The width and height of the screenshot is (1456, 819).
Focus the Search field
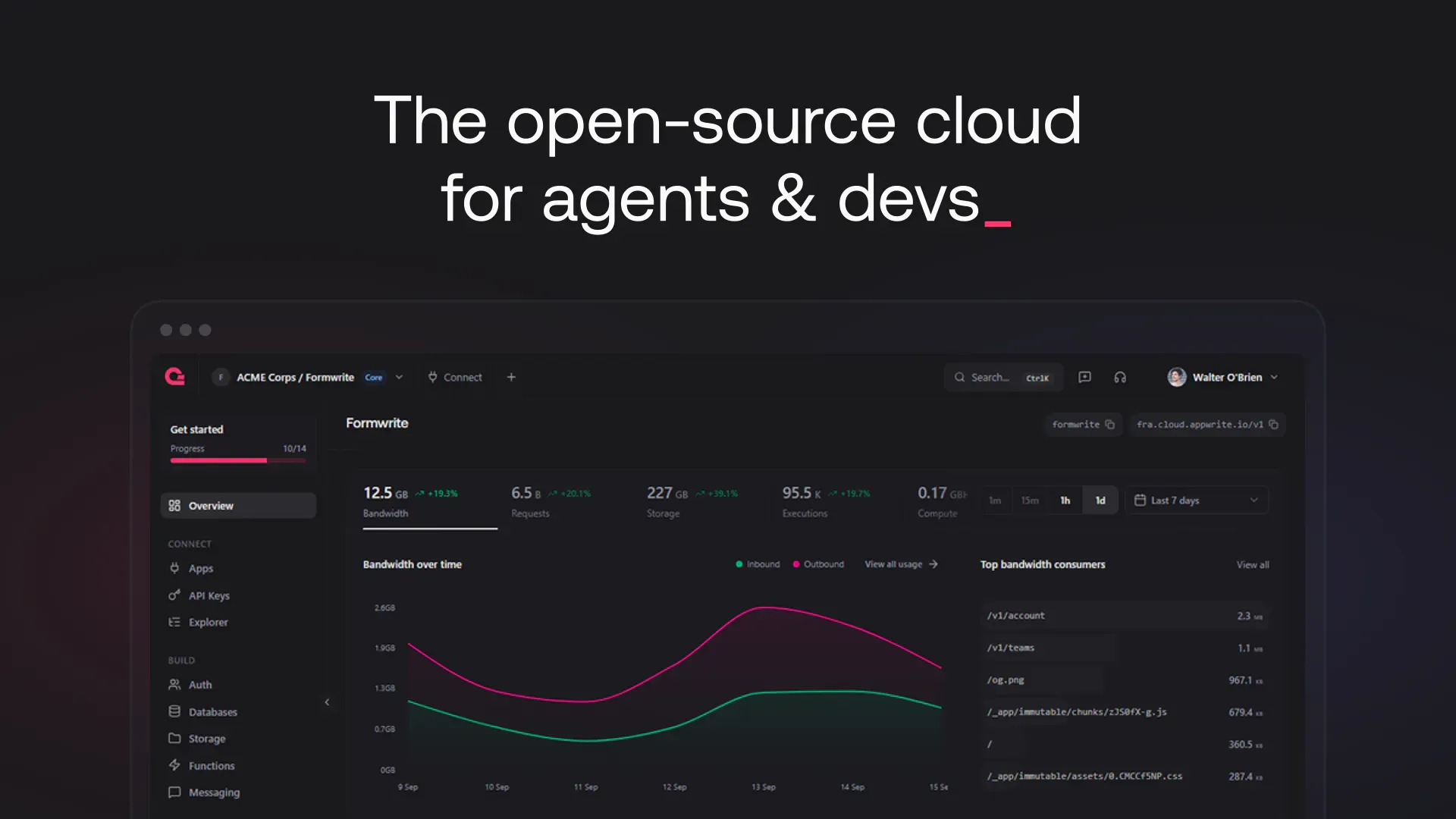pos(1003,377)
